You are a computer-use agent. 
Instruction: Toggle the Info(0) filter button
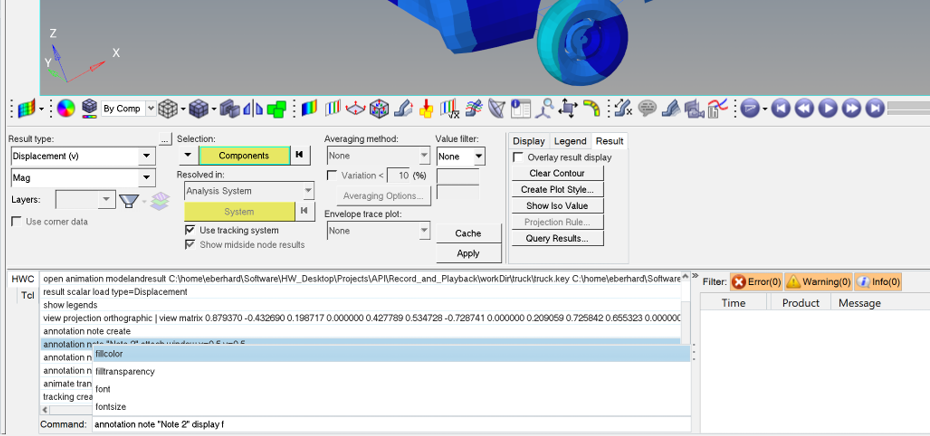[878, 282]
